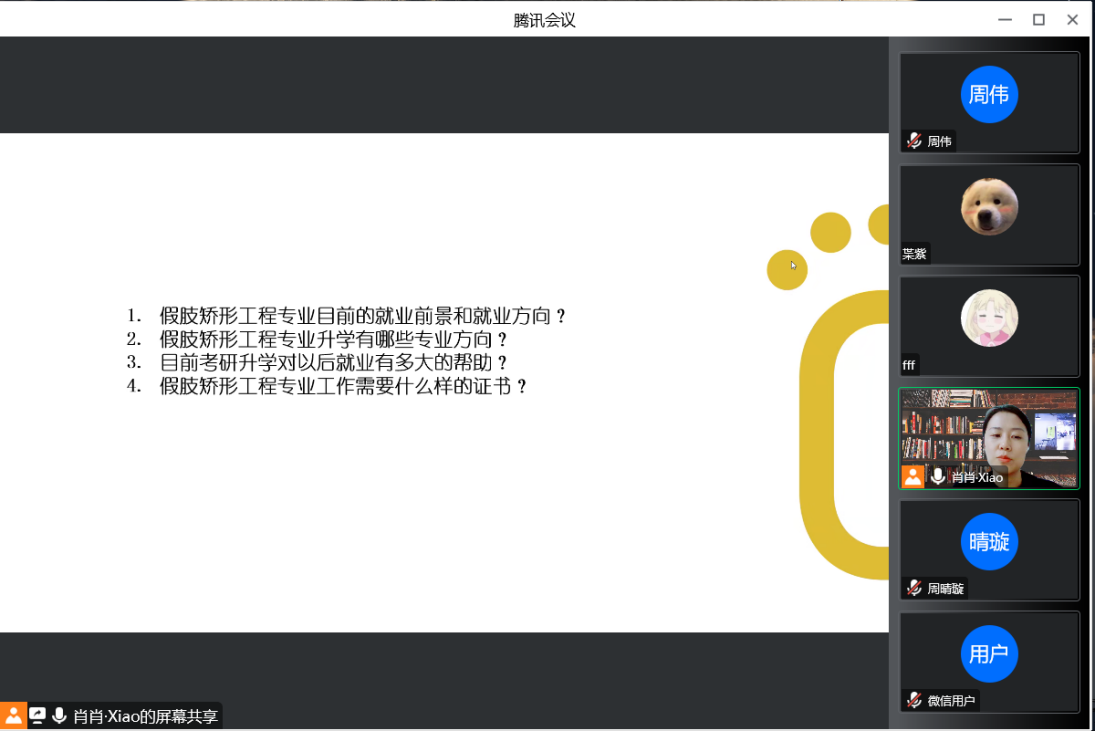Click the screen share icon in bottom bar
This screenshot has height=731, width=1095.
click(x=38, y=716)
